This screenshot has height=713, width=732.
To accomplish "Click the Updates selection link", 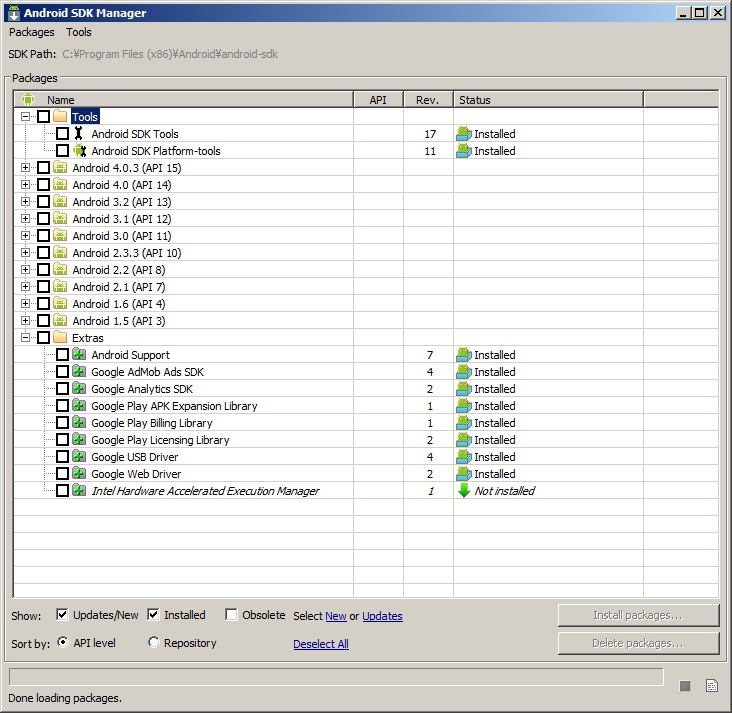I will [x=382, y=616].
